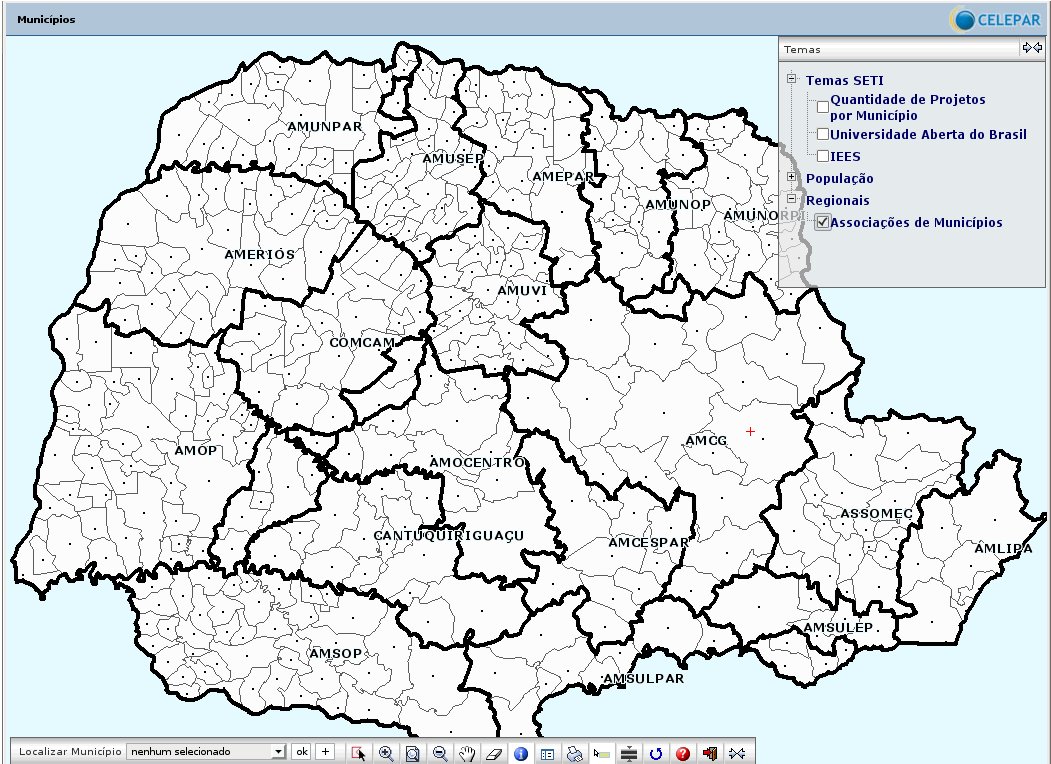Collapse the Regionais tree node
This screenshot has height=764, width=1051.
tap(791, 199)
